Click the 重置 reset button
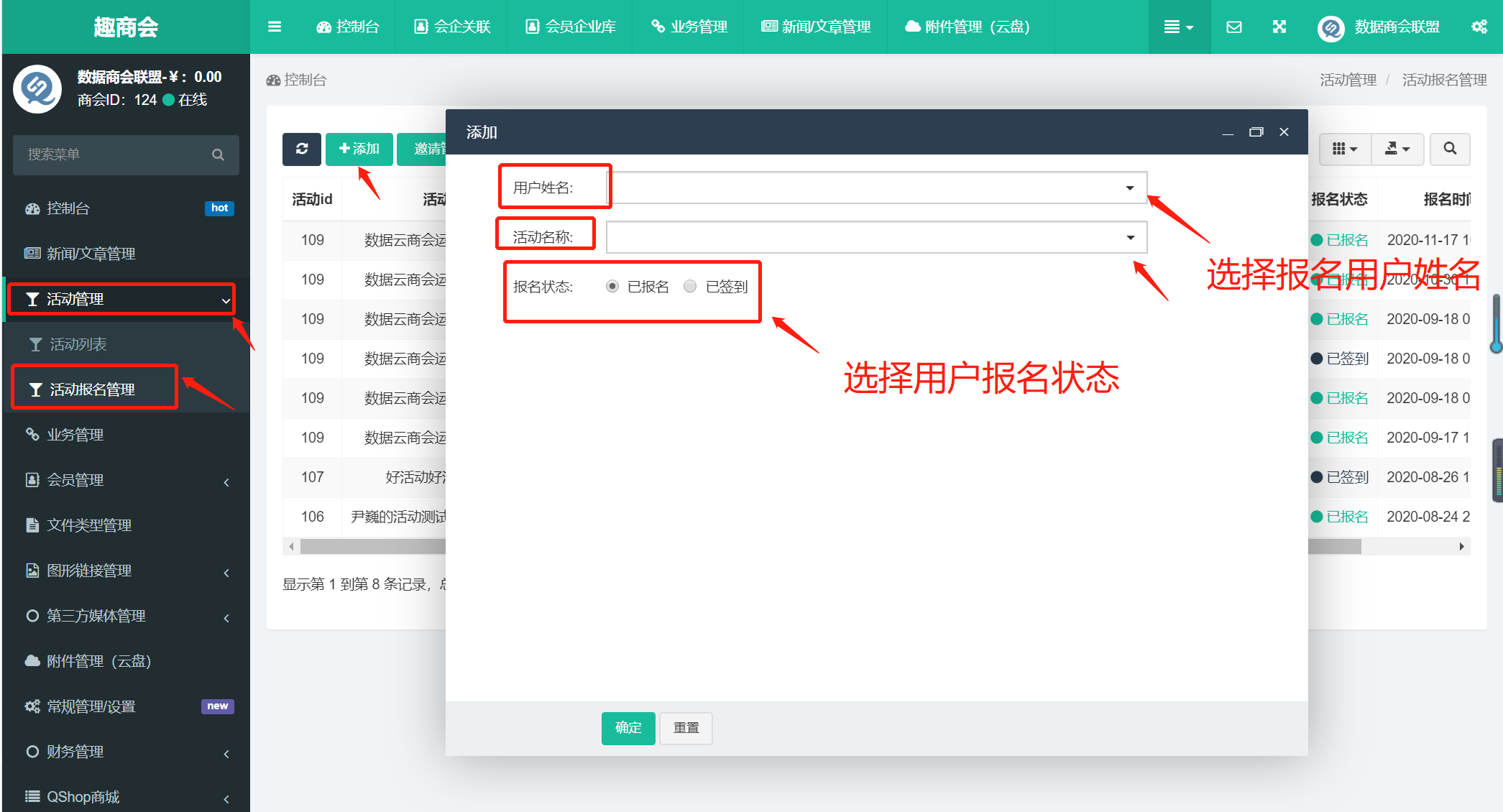The height and width of the screenshot is (812, 1503). [x=686, y=728]
